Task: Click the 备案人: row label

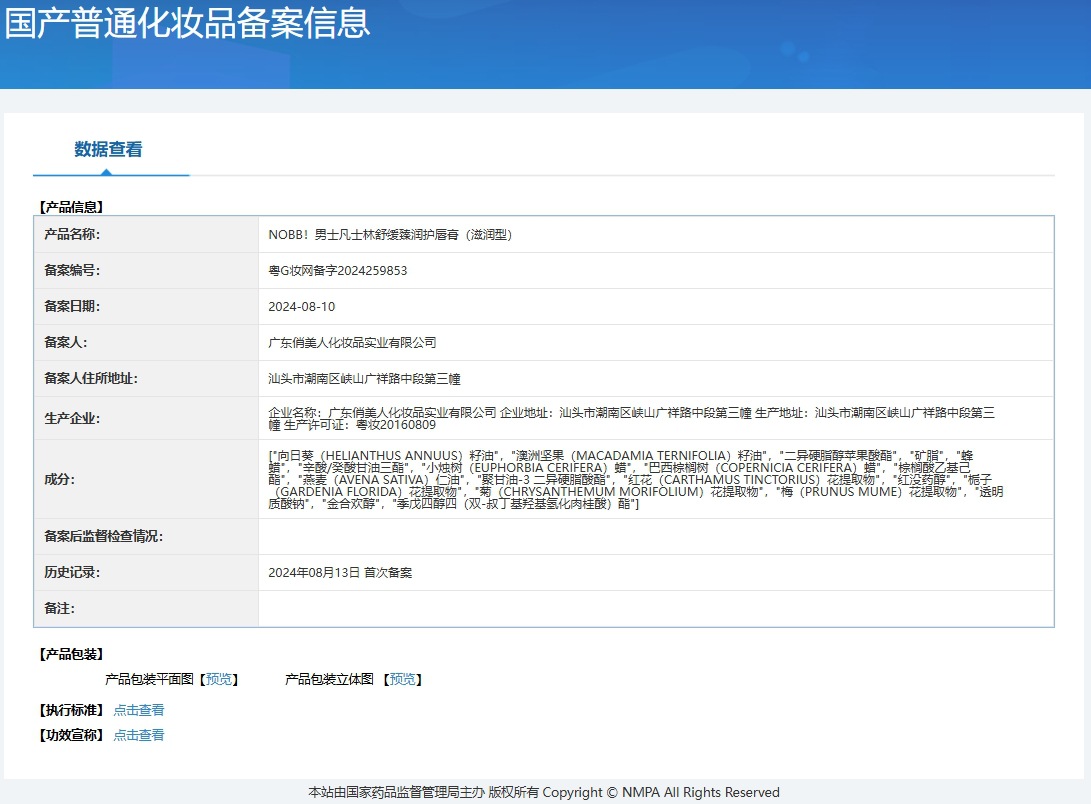Action: click(65, 342)
